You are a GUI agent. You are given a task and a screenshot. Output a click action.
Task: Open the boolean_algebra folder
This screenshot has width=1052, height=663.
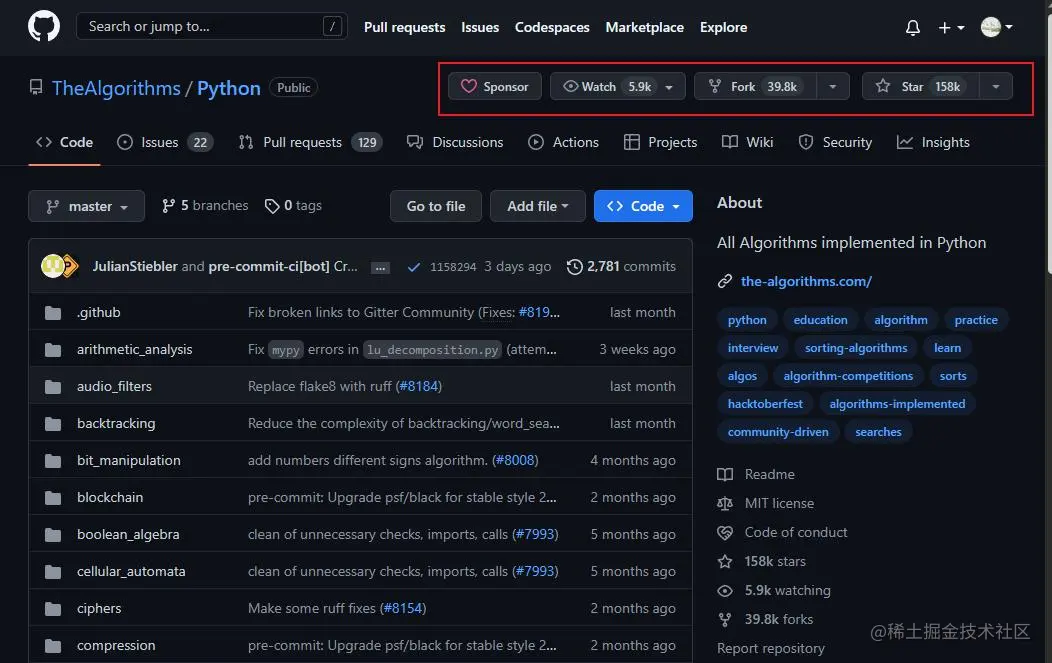128,534
